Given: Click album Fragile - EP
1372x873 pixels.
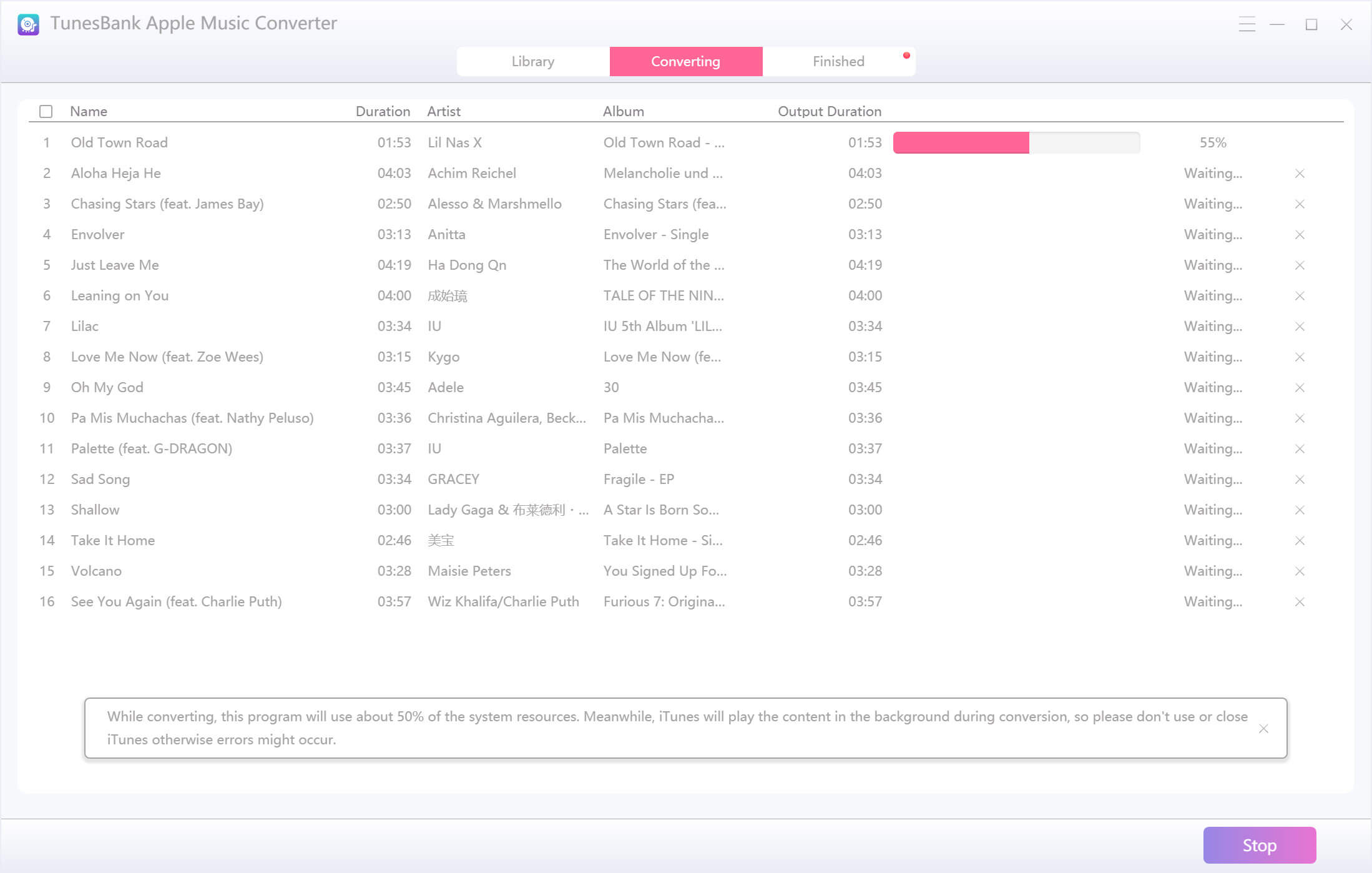Looking at the screenshot, I should [x=639, y=479].
